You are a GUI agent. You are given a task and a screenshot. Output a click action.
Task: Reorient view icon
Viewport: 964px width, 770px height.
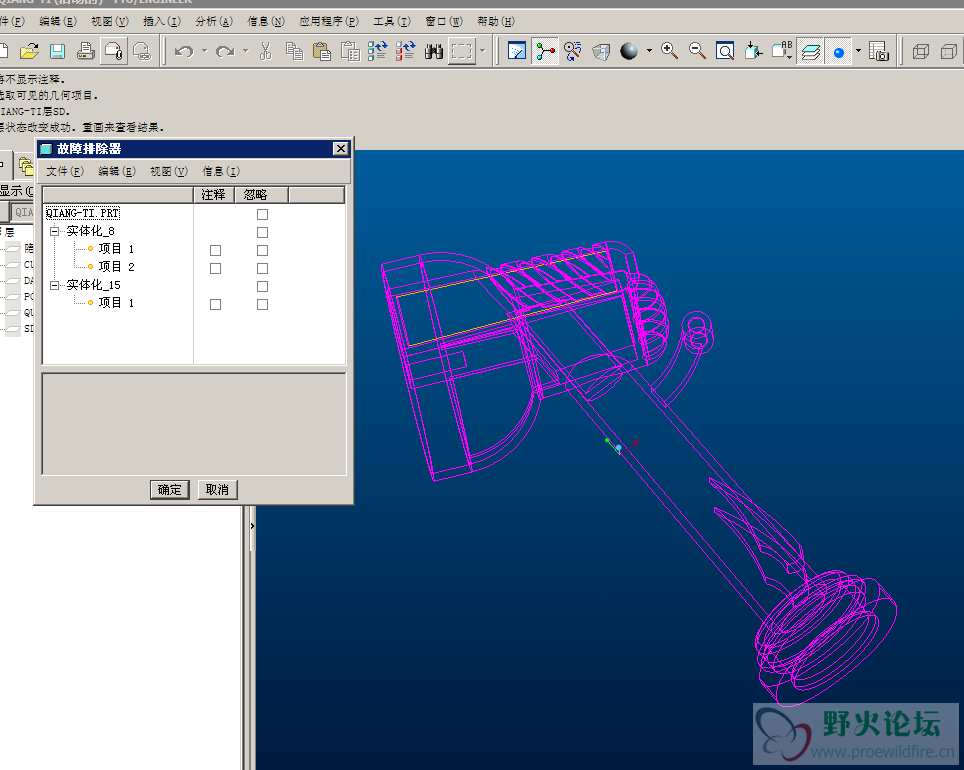coord(753,51)
